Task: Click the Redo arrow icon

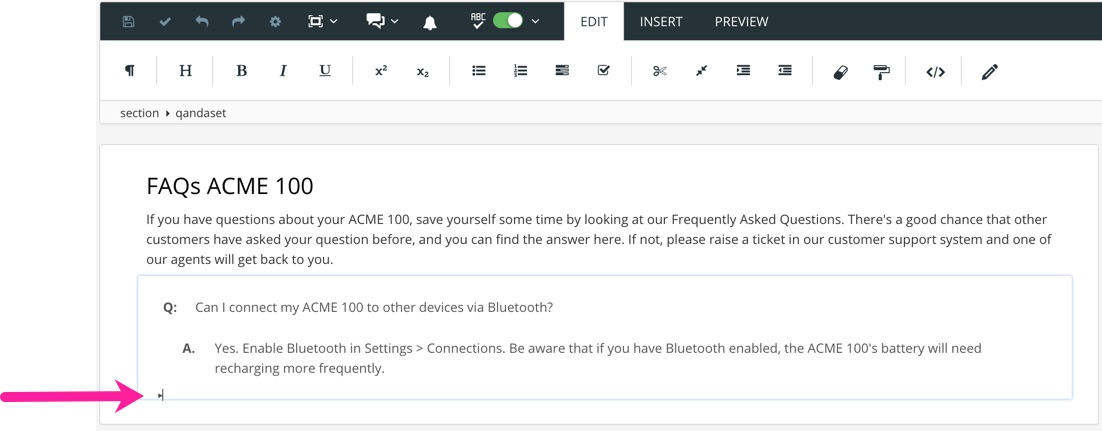Action: tap(238, 21)
